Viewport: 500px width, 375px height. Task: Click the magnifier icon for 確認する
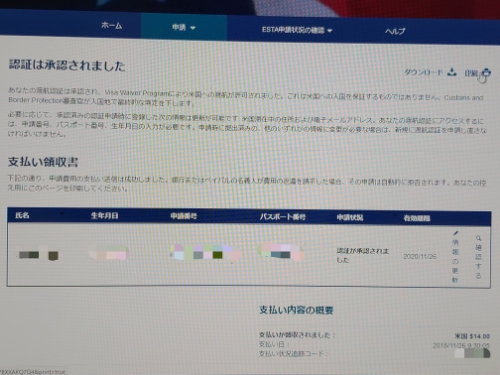(x=478, y=238)
